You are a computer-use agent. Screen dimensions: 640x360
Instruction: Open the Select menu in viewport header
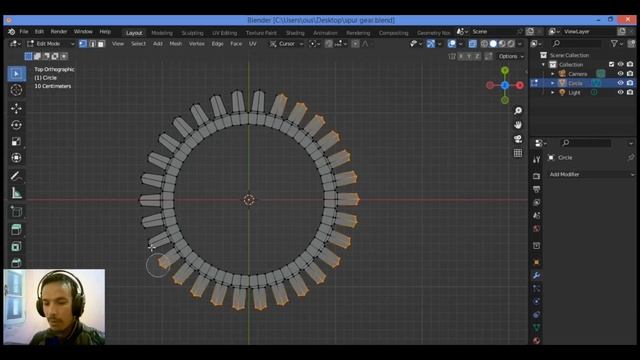click(138, 44)
